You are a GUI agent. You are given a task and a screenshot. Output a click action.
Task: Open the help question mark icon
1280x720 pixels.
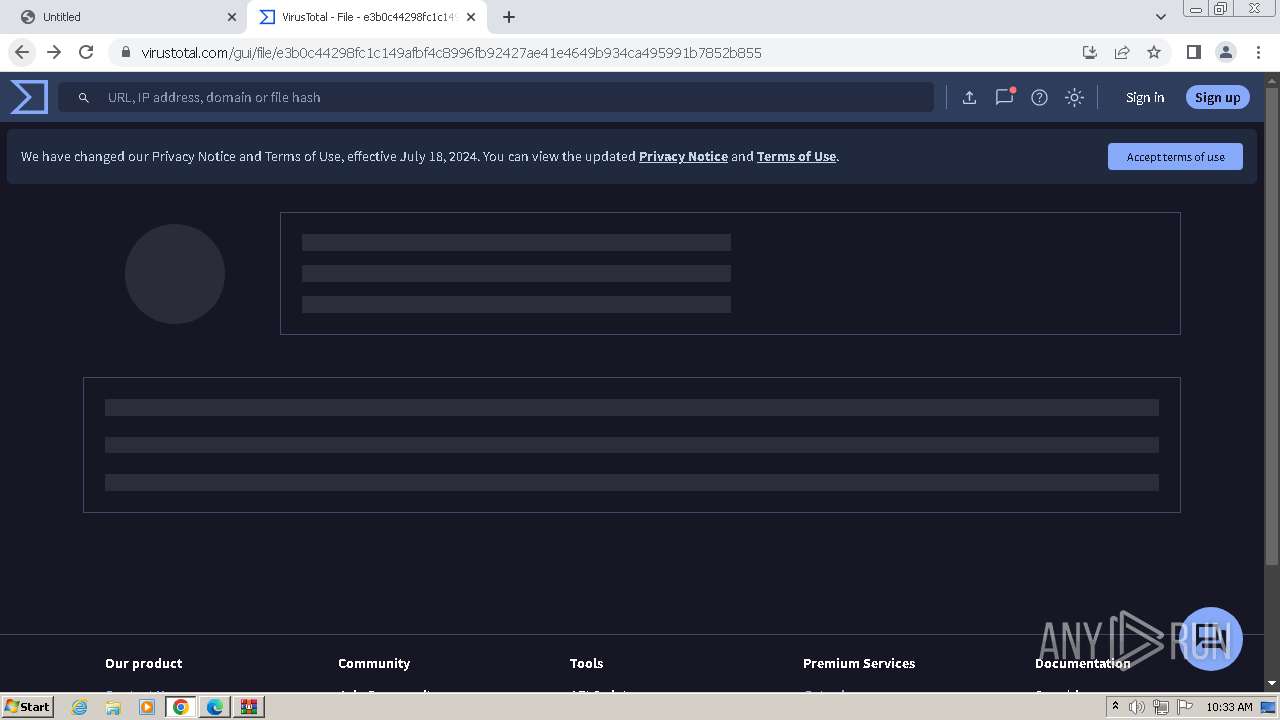pyautogui.click(x=1039, y=97)
